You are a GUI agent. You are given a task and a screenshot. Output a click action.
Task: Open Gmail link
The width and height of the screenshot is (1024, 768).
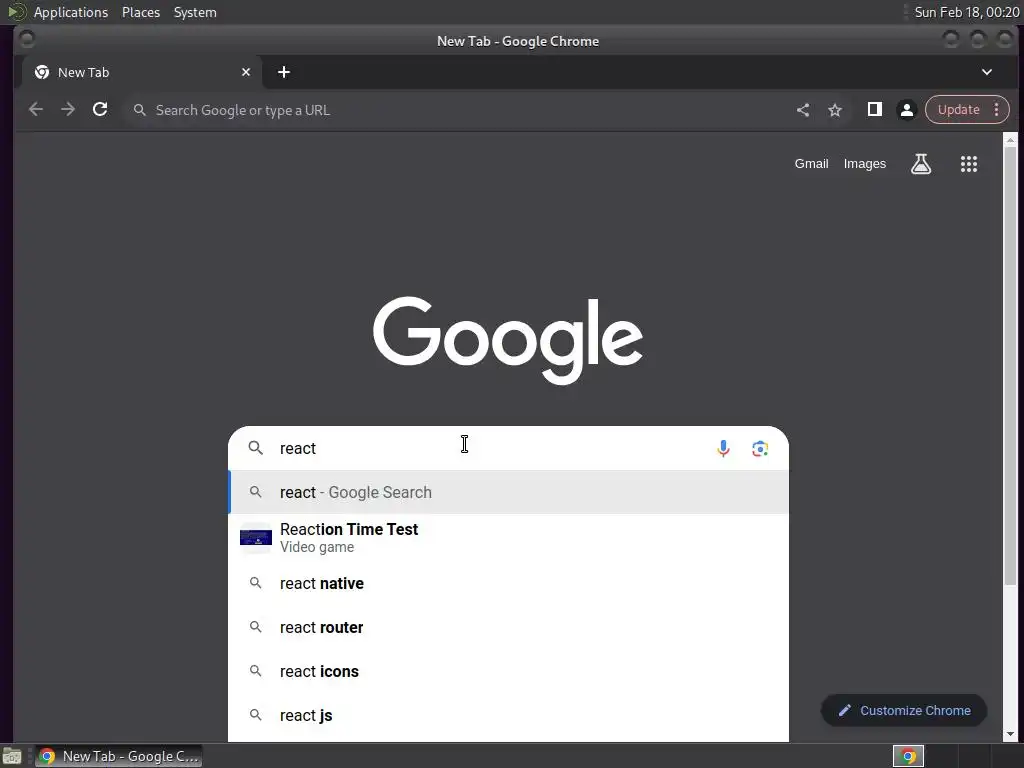[811, 164]
